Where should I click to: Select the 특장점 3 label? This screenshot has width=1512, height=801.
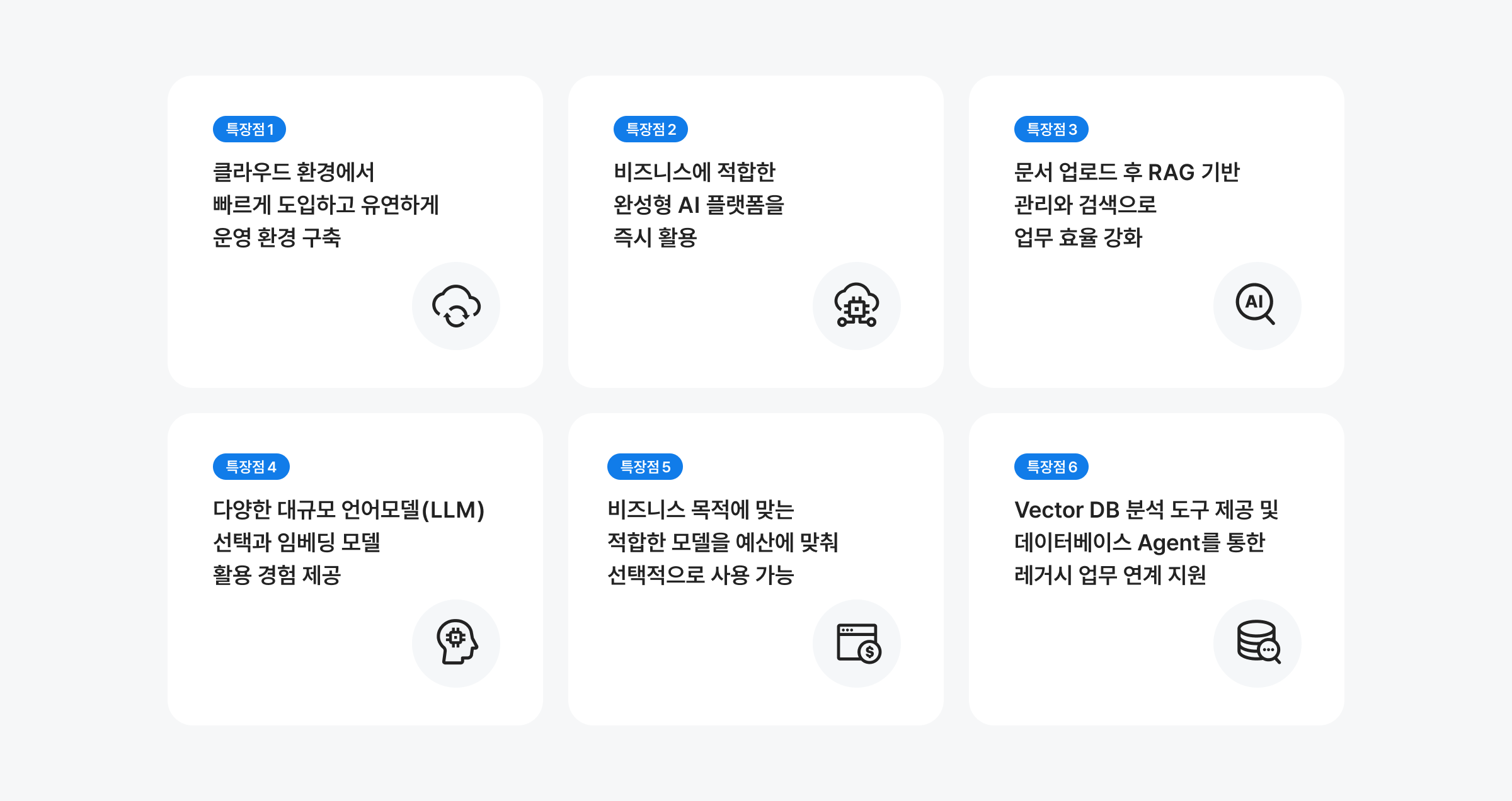click(1051, 129)
